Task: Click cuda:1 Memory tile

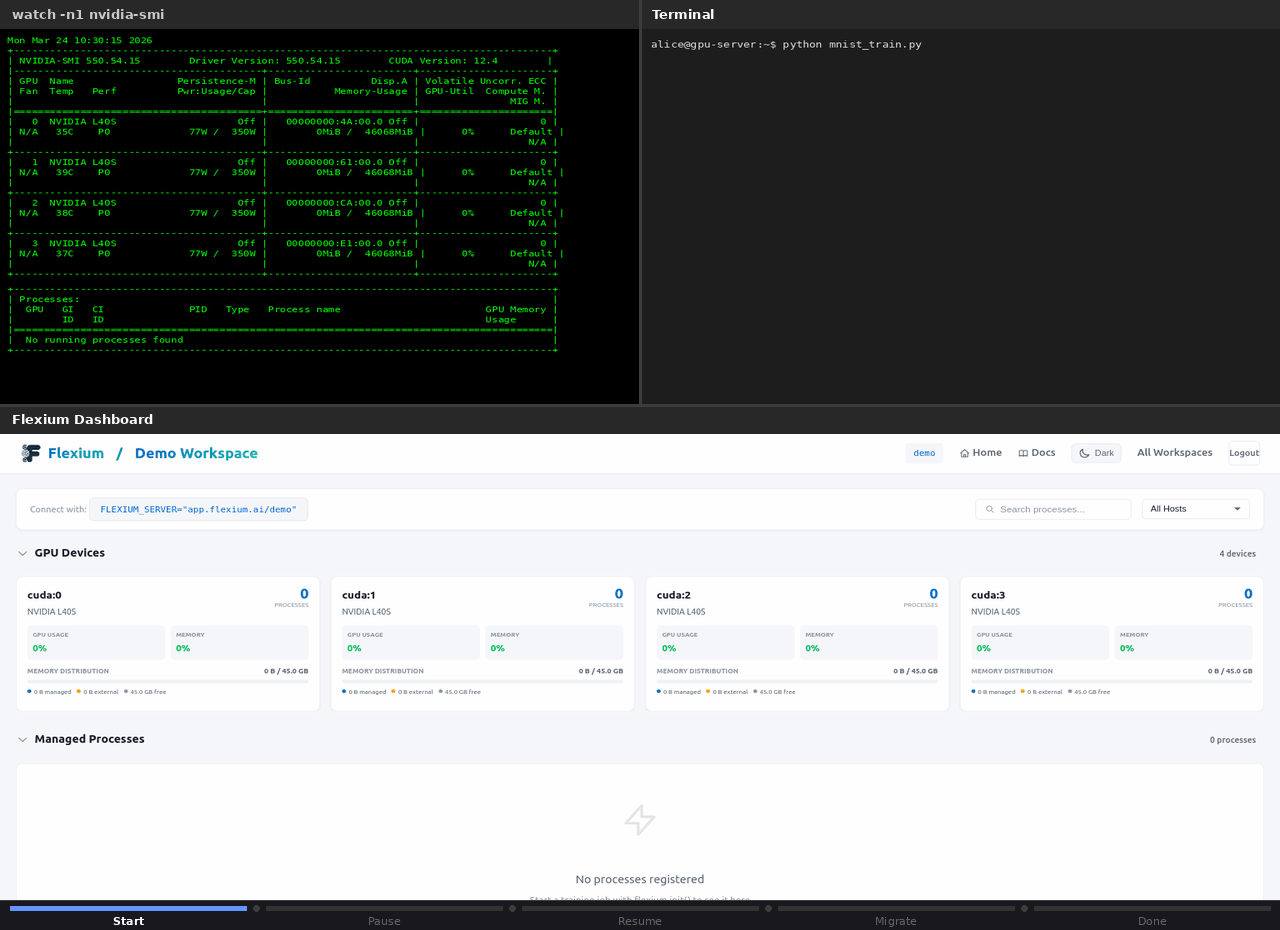Action: (554, 642)
